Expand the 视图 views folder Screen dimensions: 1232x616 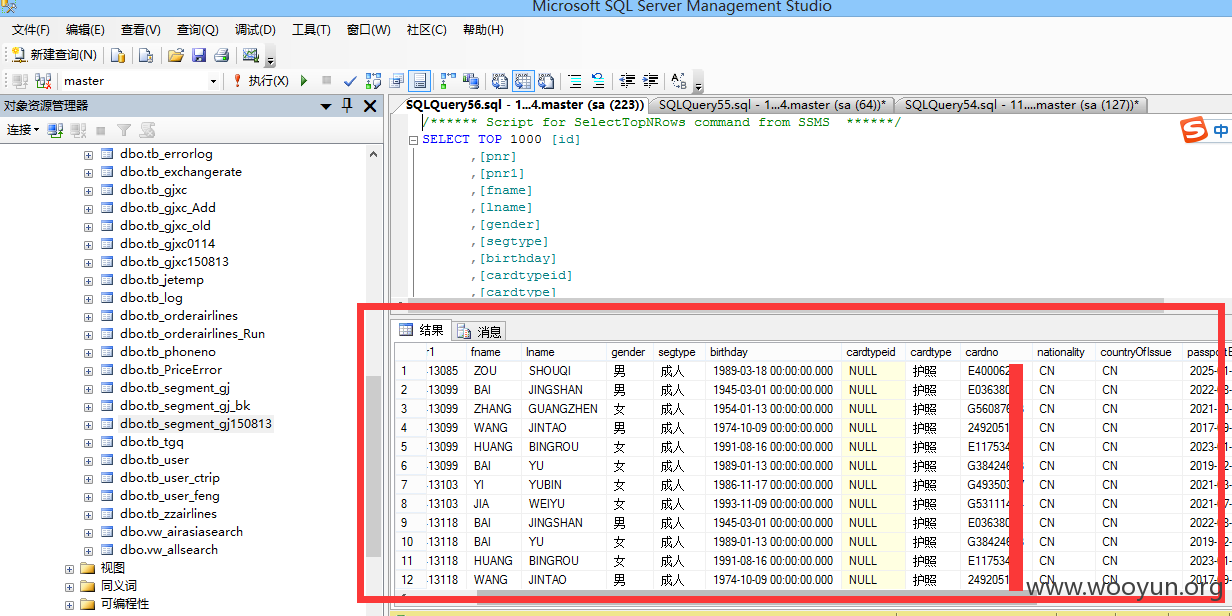pos(70,568)
